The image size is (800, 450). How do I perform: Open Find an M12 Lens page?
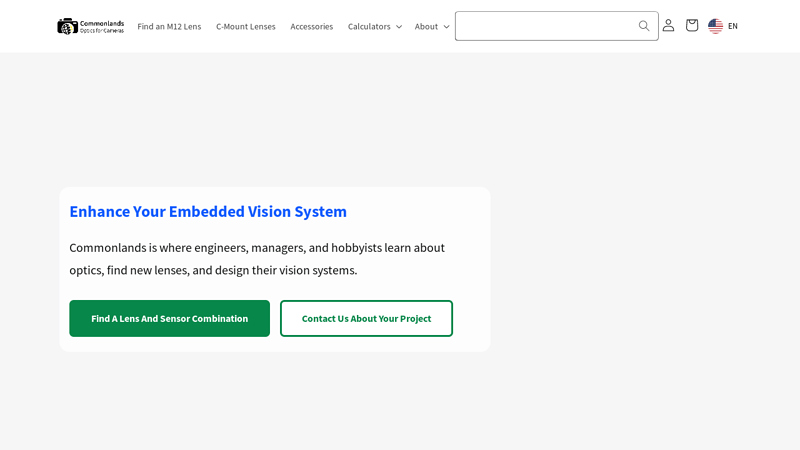click(169, 27)
